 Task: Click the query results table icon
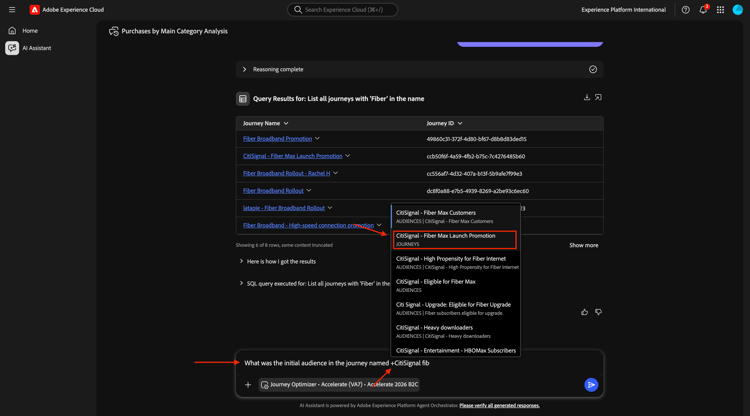coord(243,99)
